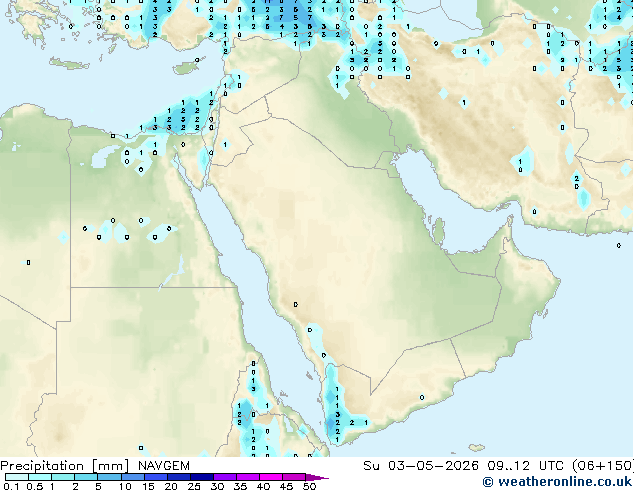Click the "15" legend scale label
This screenshot has width=634, height=490.
[x=148, y=486]
